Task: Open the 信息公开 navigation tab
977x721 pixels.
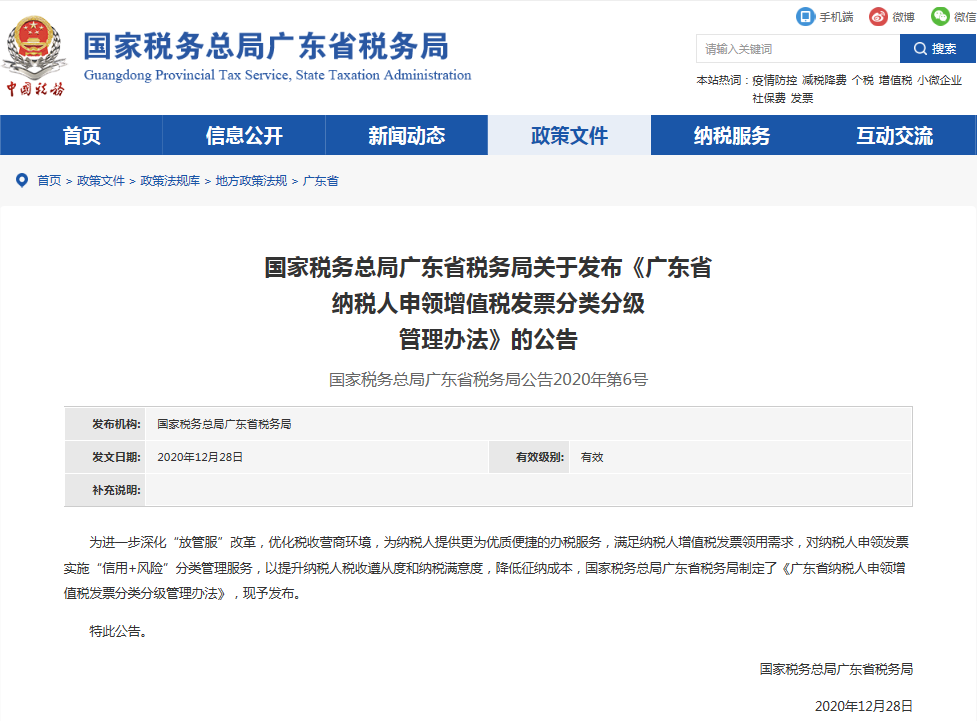Action: tap(244, 135)
